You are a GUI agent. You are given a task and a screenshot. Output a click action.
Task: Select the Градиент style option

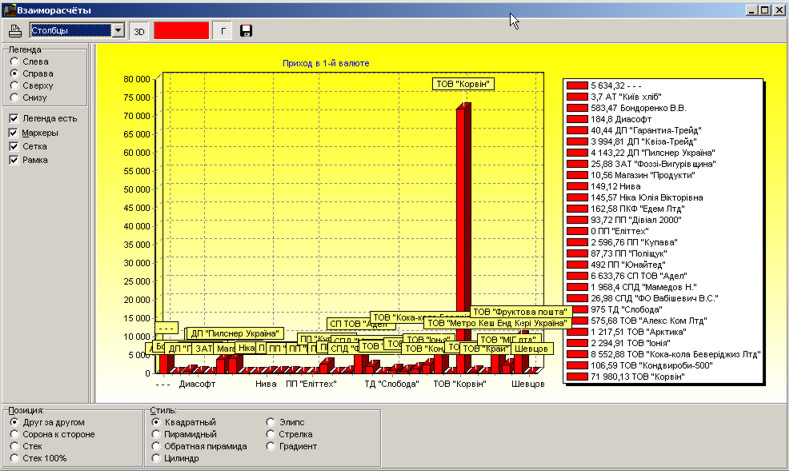pyautogui.click(x=270, y=446)
